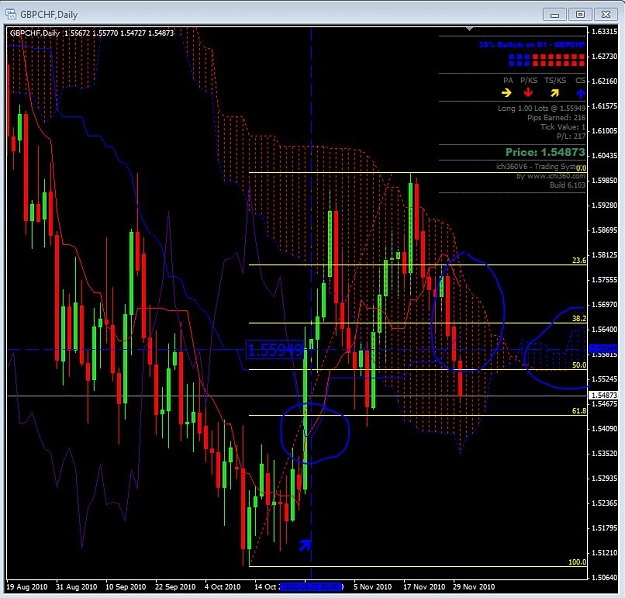This screenshot has width=625, height=598.
Task: Click the yellow PA arrow indicator
Action: point(506,93)
